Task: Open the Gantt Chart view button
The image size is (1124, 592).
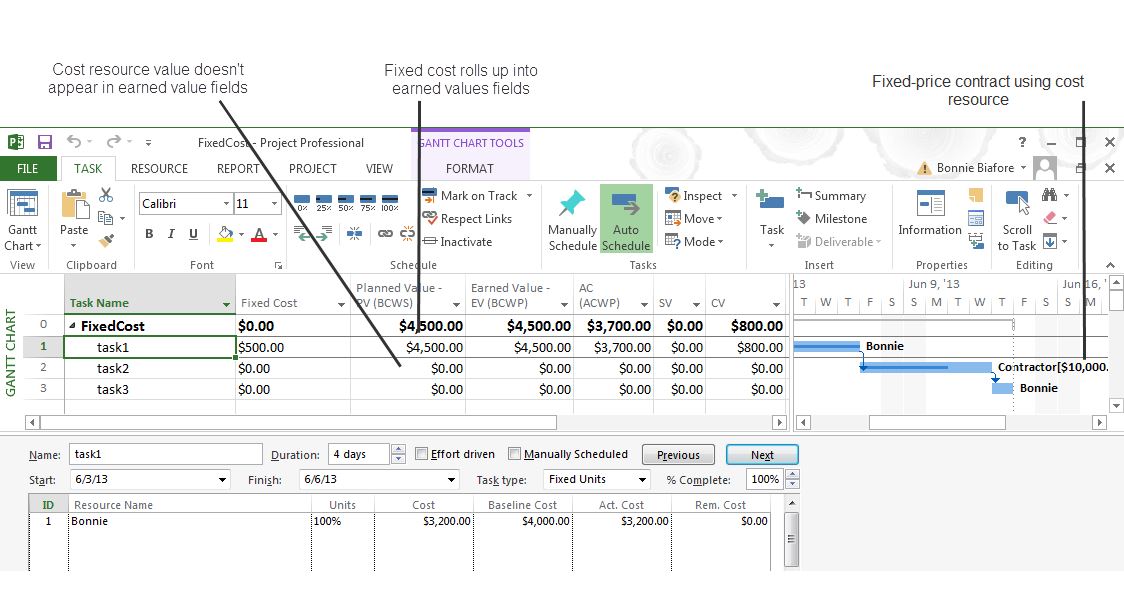Action: click(22, 219)
